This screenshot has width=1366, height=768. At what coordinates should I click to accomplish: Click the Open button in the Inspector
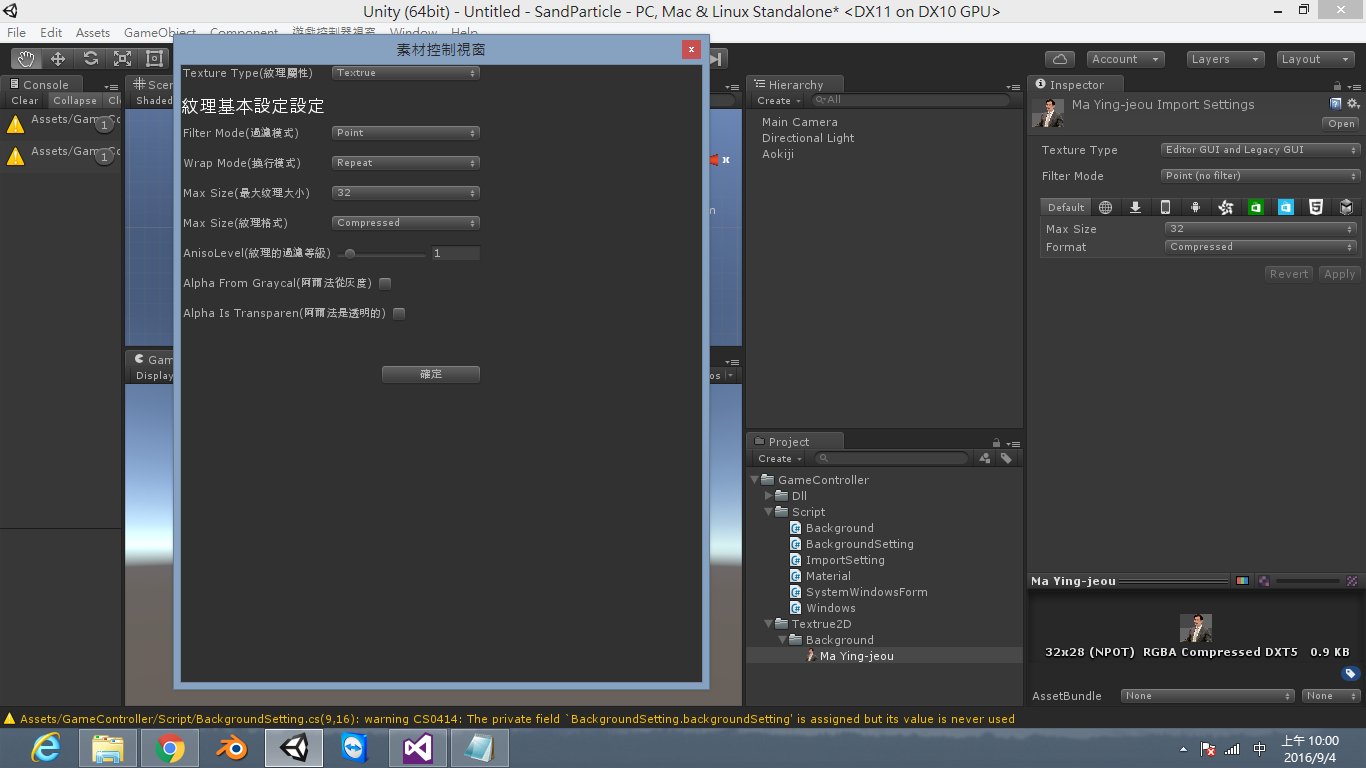[1340, 123]
